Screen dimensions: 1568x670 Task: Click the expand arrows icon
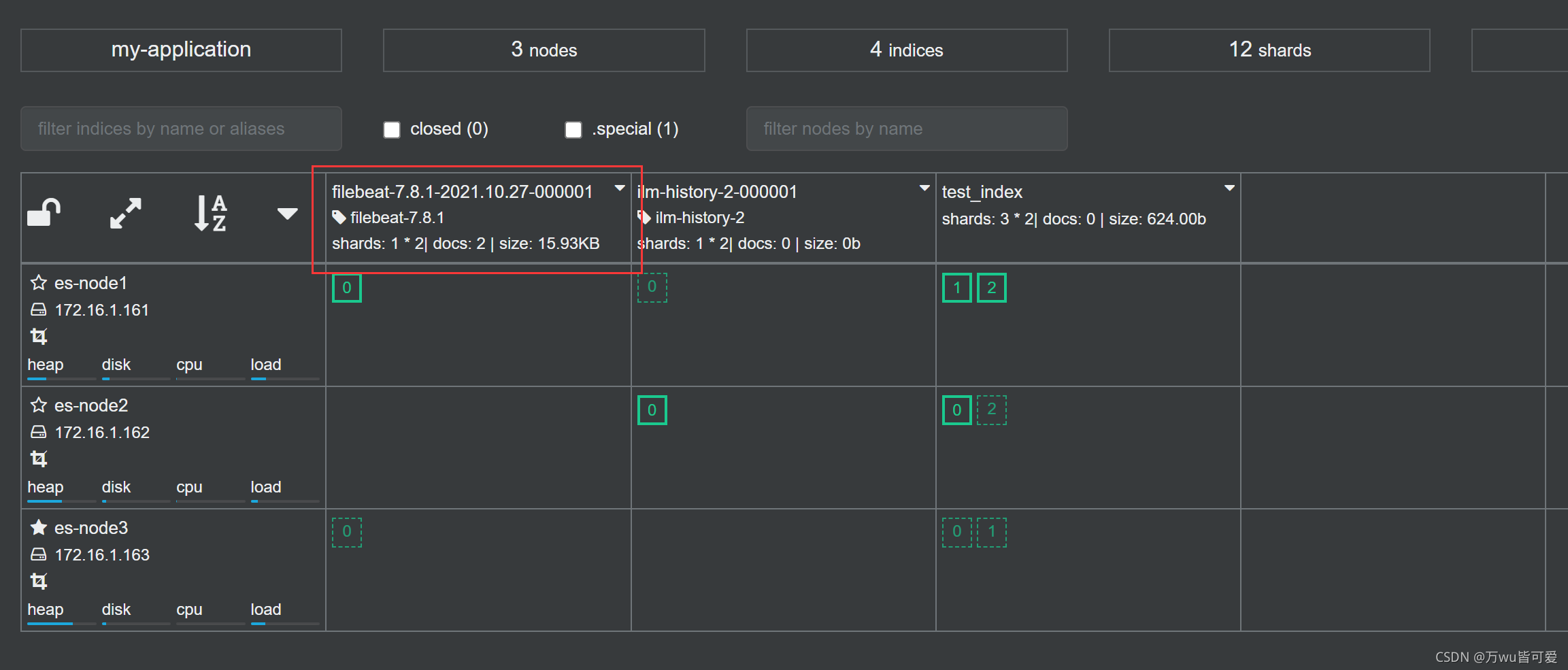(126, 213)
